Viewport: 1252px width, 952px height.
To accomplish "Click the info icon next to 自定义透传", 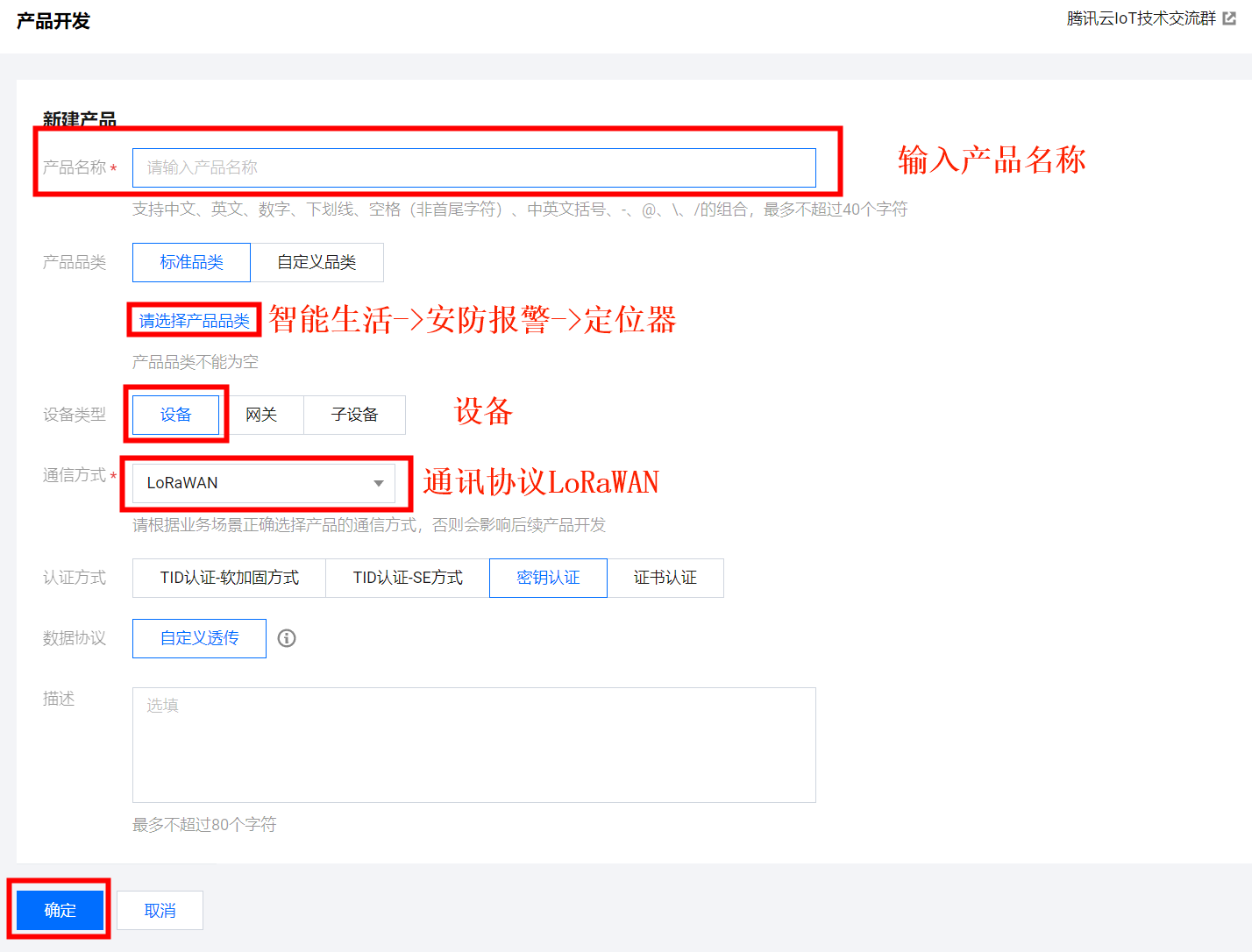I will 287,638.
